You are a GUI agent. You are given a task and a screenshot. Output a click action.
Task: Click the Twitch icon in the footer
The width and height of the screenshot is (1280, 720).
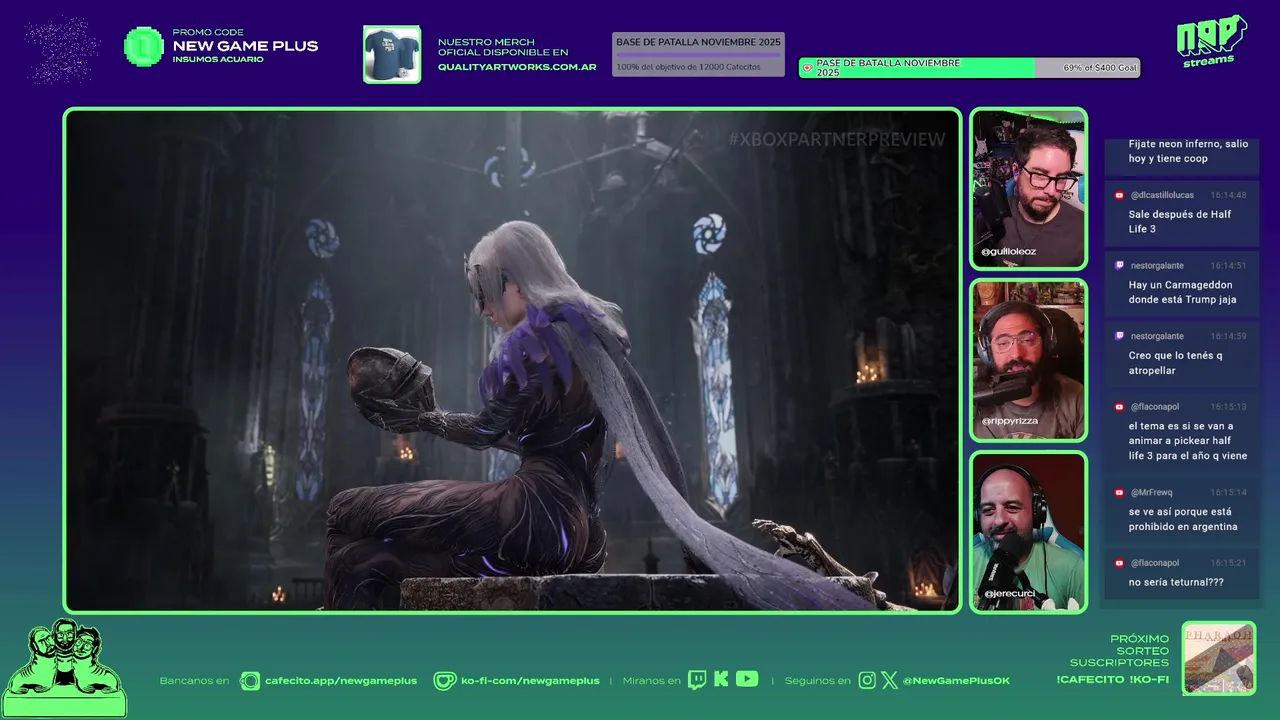(x=697, y=680)
